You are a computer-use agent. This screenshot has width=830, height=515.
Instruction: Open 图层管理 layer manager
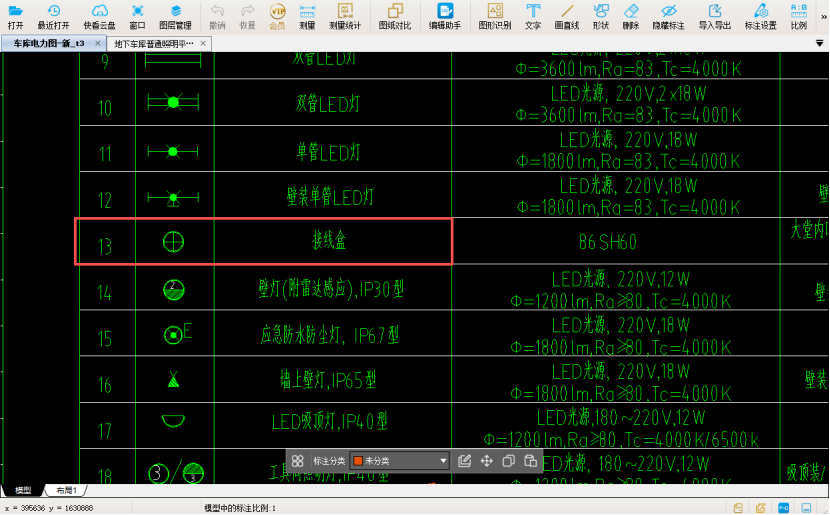click(175, 16)
